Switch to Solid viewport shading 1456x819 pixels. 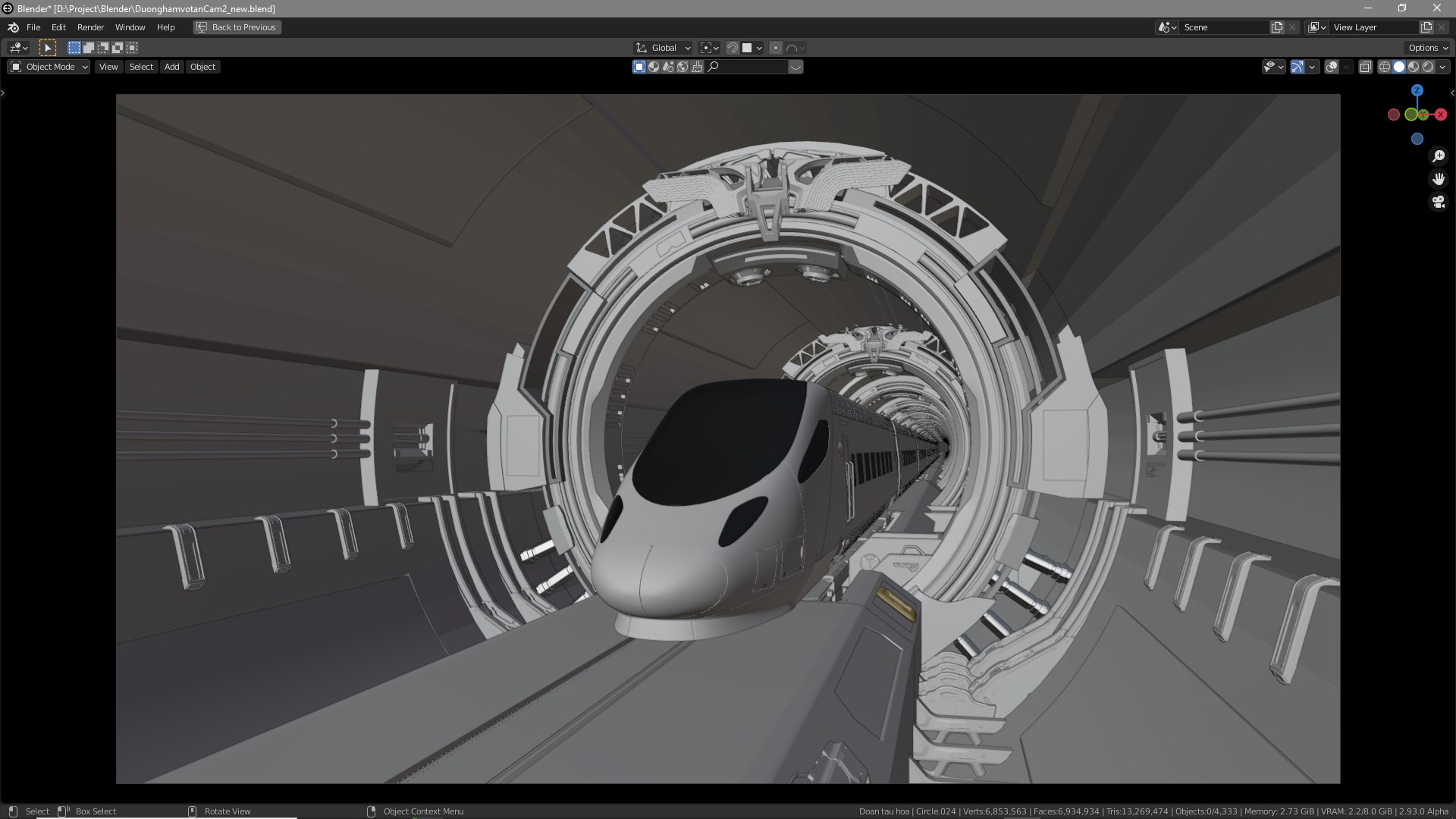click(x=1399, y=67)
